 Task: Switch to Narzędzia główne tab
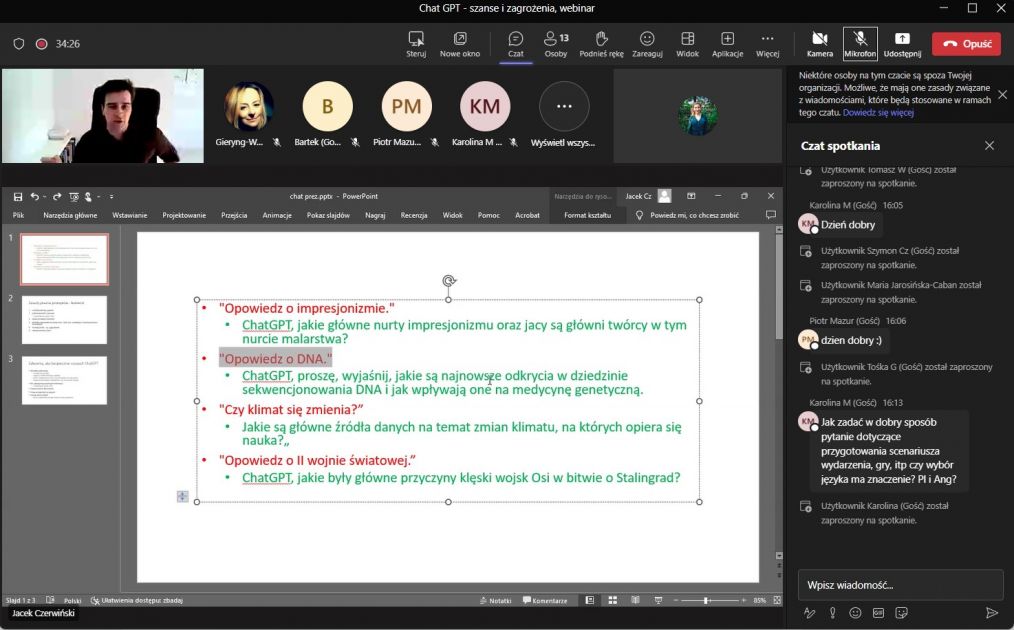70,215
